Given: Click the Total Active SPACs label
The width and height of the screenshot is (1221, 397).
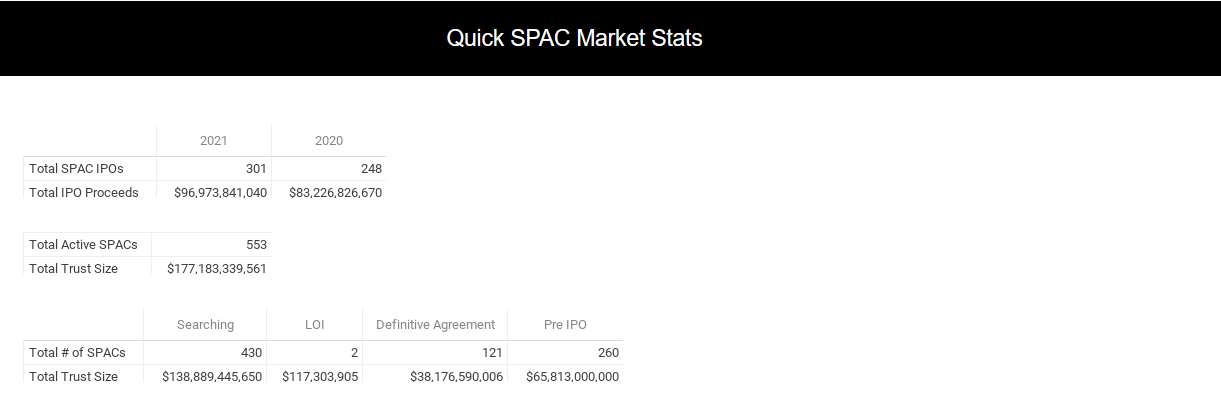Looking at the screenshot, I should tap(84, 245).
